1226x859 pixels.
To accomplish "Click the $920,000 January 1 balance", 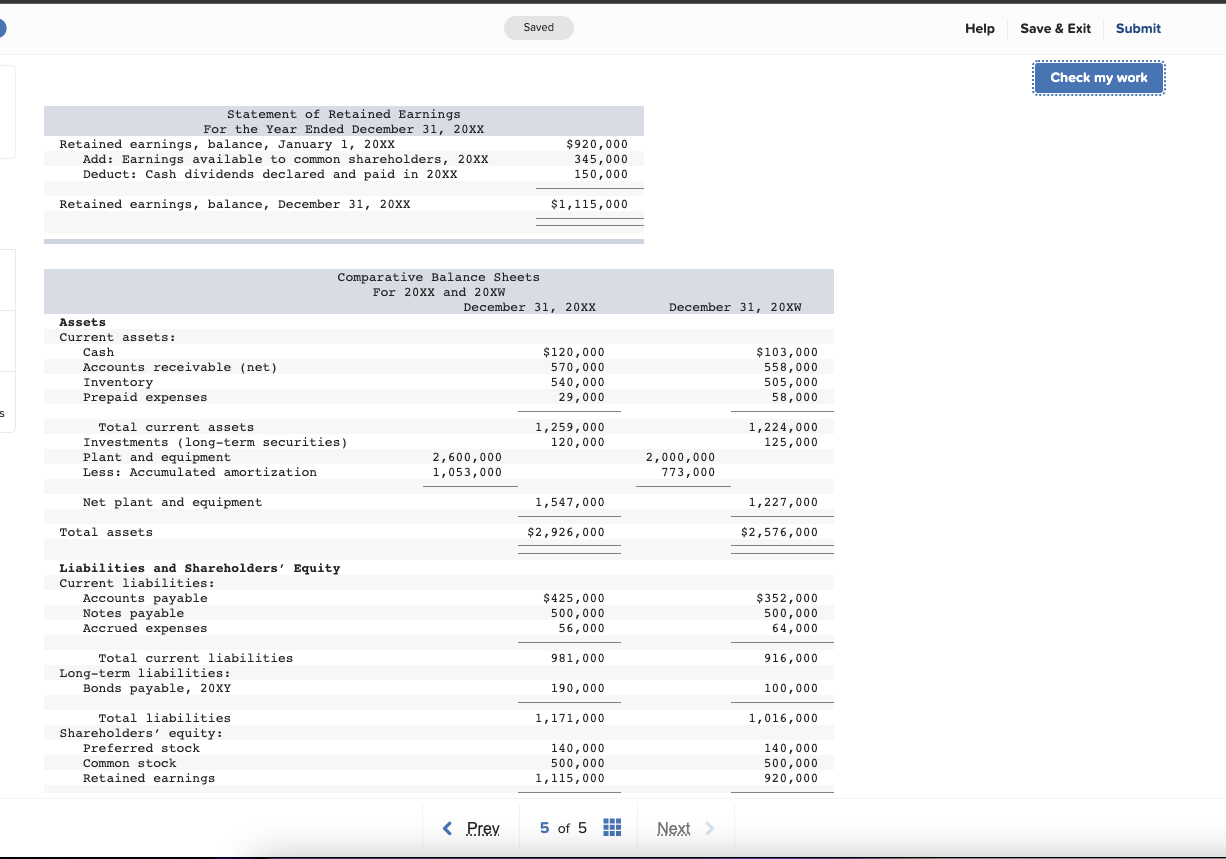I will [x=597, y=144].
